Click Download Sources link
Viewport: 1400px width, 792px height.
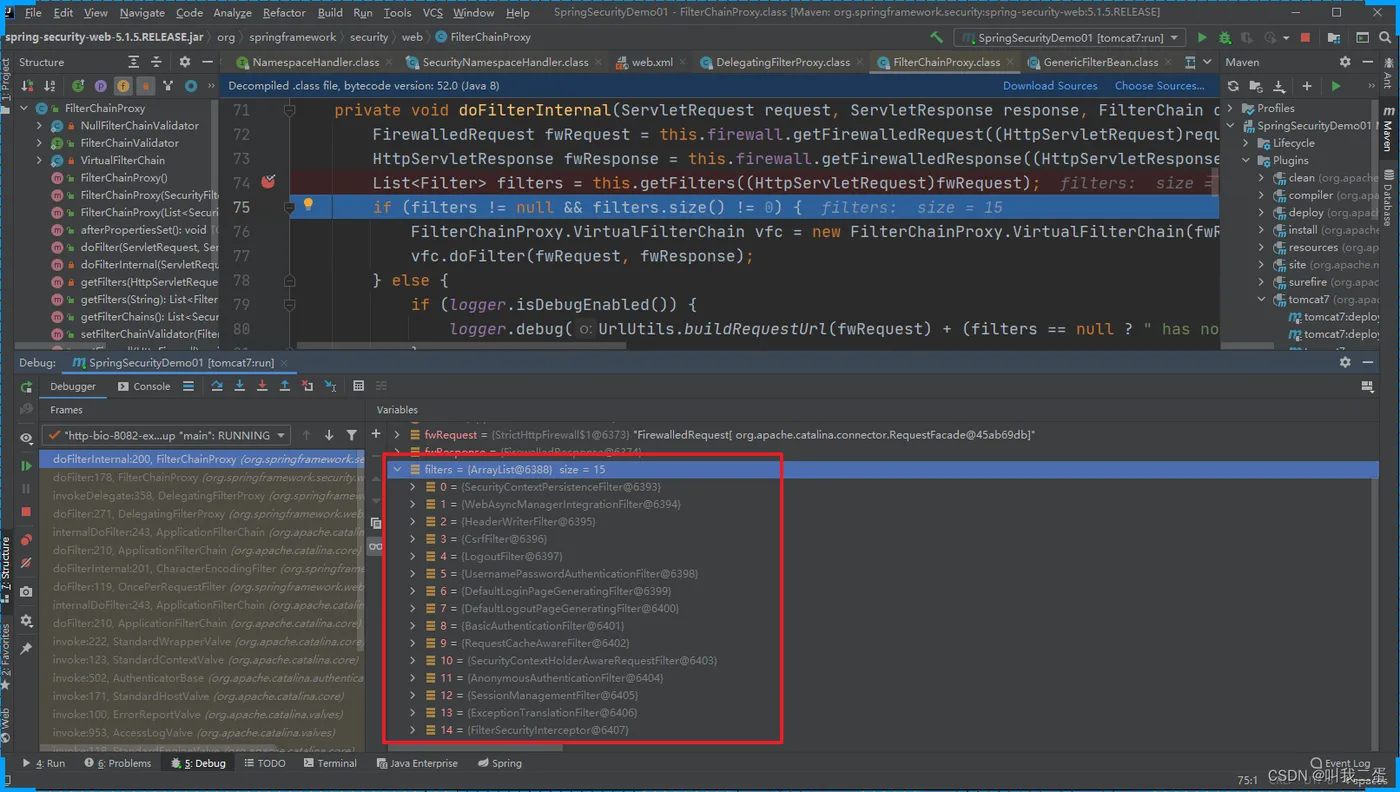click(x=1050, y=86)
